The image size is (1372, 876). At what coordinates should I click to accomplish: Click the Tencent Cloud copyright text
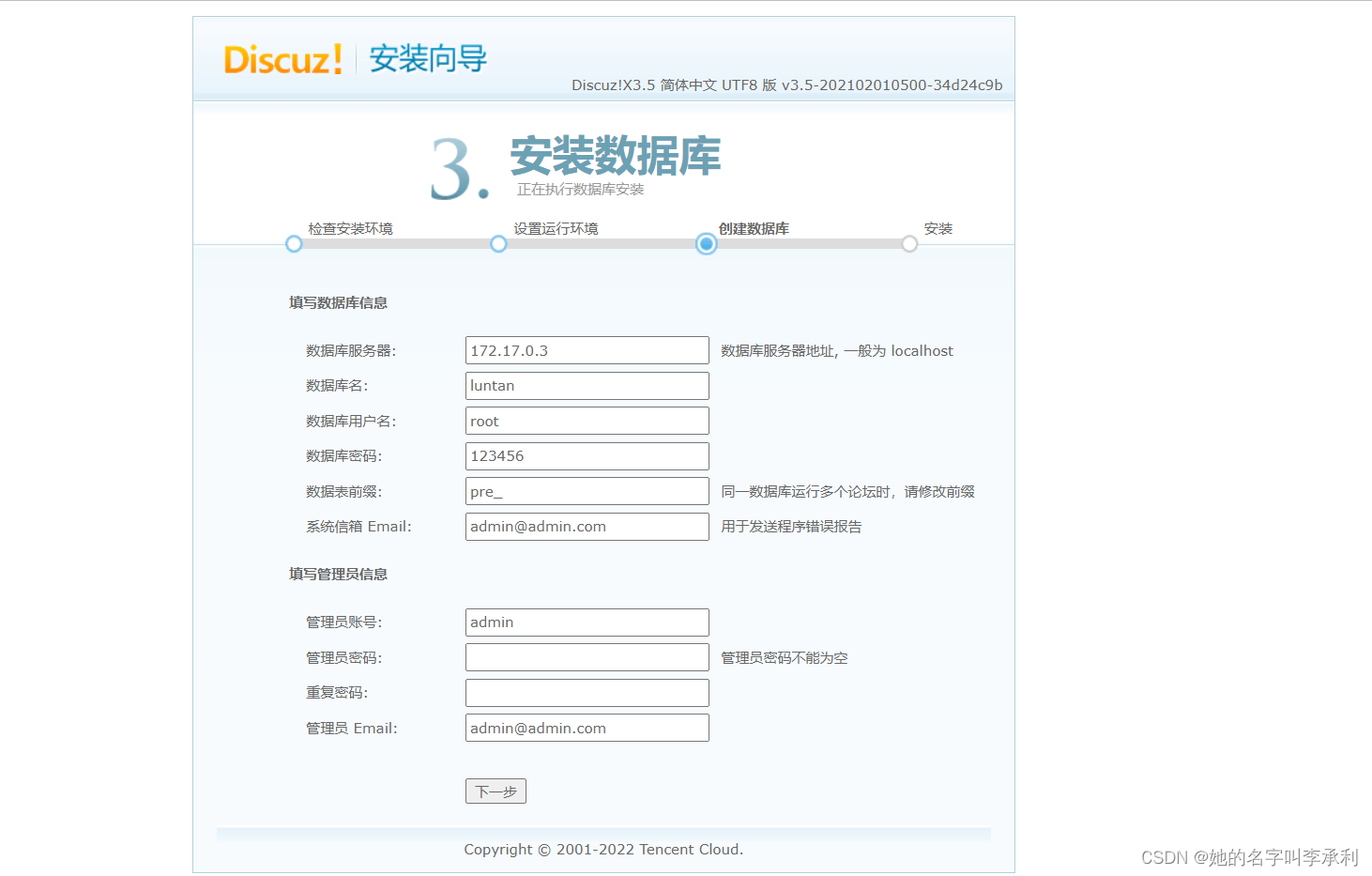pyautogui.click(x=602, y=849)
